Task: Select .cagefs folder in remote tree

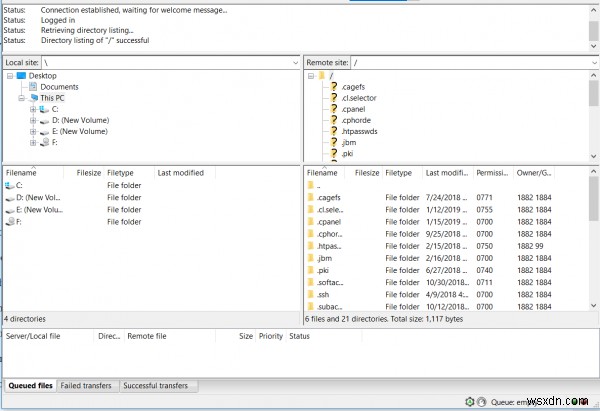Action: [353, 87]
